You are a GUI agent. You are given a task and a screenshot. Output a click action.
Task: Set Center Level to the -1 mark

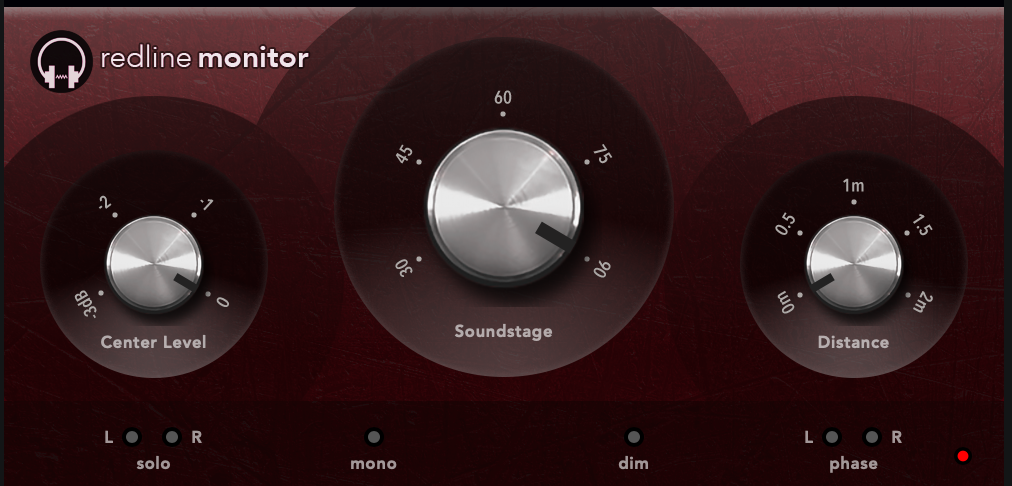tap(206, 205)
